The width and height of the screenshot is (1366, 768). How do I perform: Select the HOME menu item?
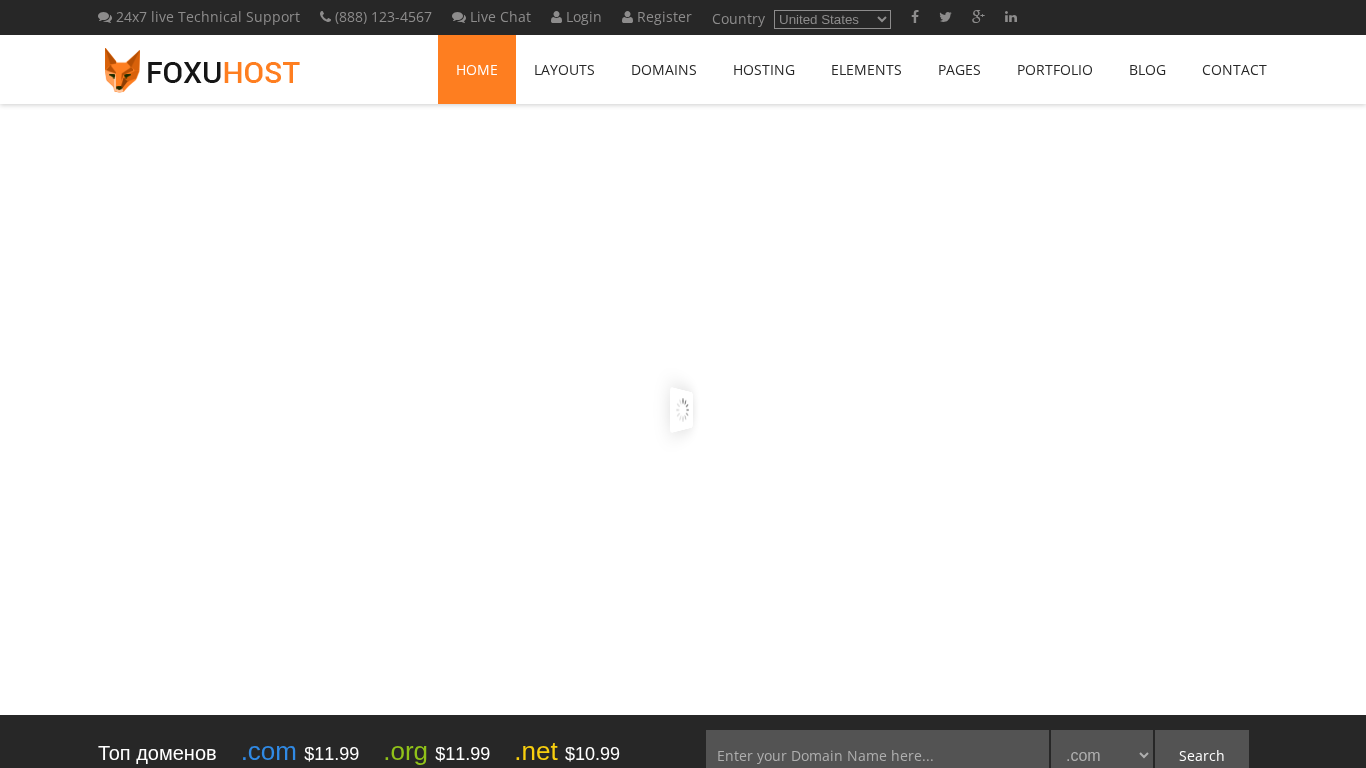coord(477,70)
